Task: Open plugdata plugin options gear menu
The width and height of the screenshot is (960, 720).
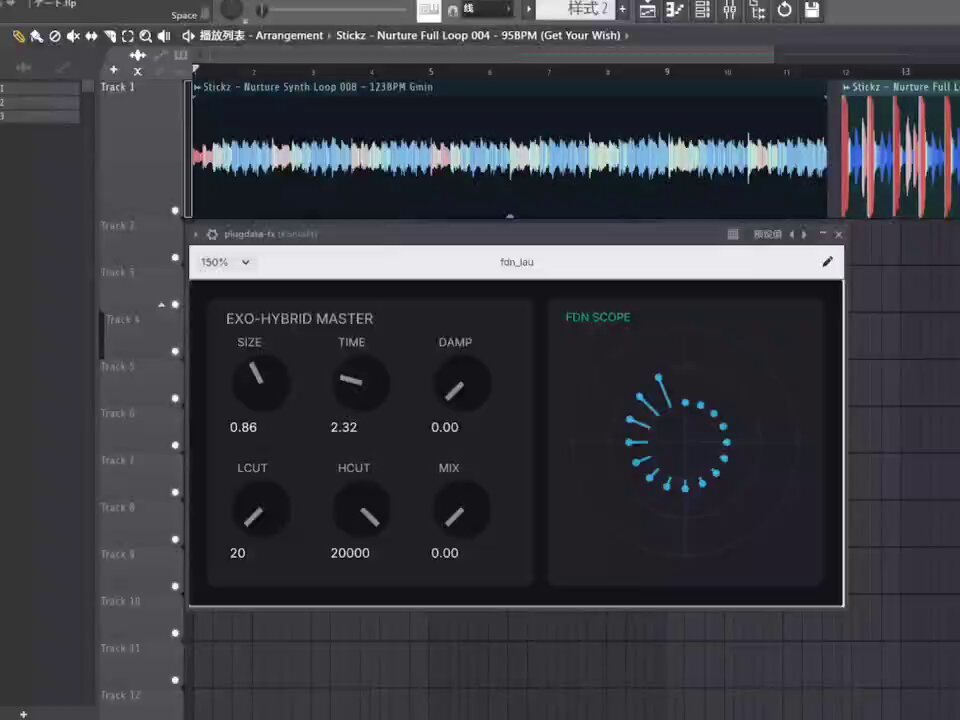Action: click(212, 234)
